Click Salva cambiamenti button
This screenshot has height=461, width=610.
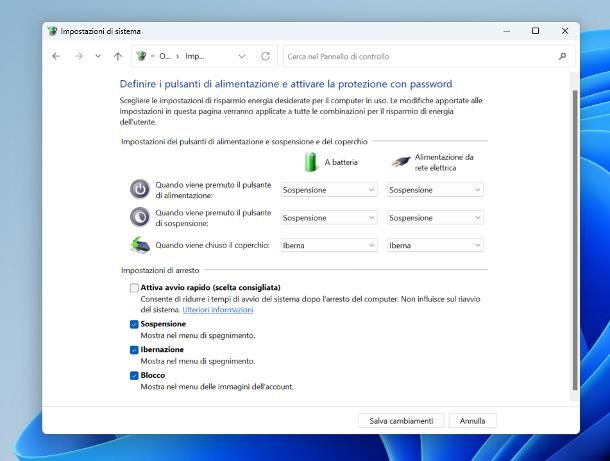click(401, 421)
